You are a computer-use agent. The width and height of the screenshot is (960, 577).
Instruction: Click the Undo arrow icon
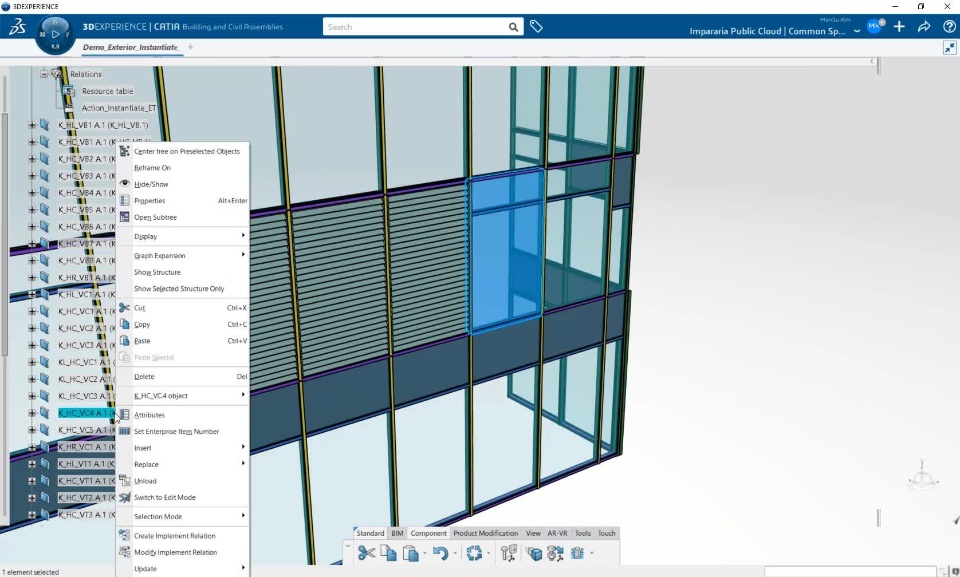tap(440, 553)
